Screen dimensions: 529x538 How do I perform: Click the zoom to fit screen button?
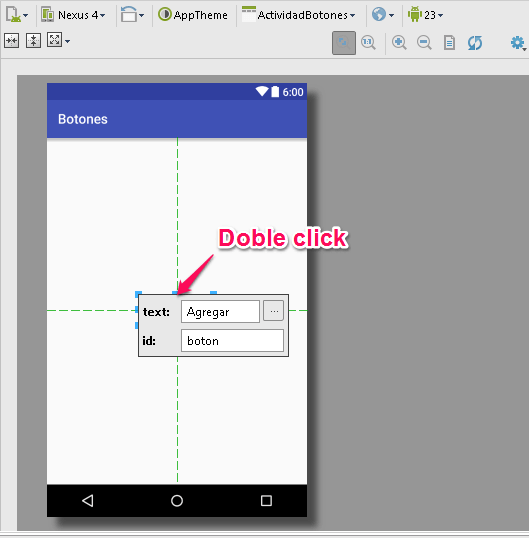344,43
